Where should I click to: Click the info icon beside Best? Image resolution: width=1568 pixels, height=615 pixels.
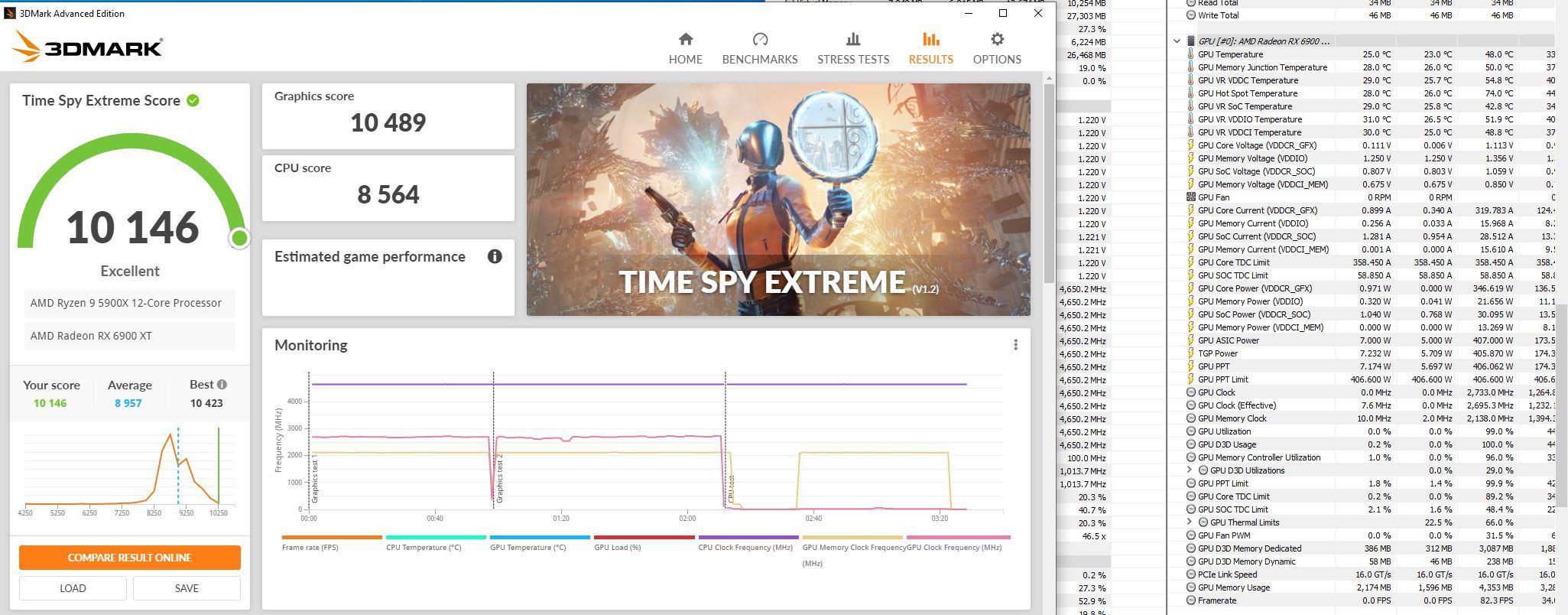[x=222, y=385]
